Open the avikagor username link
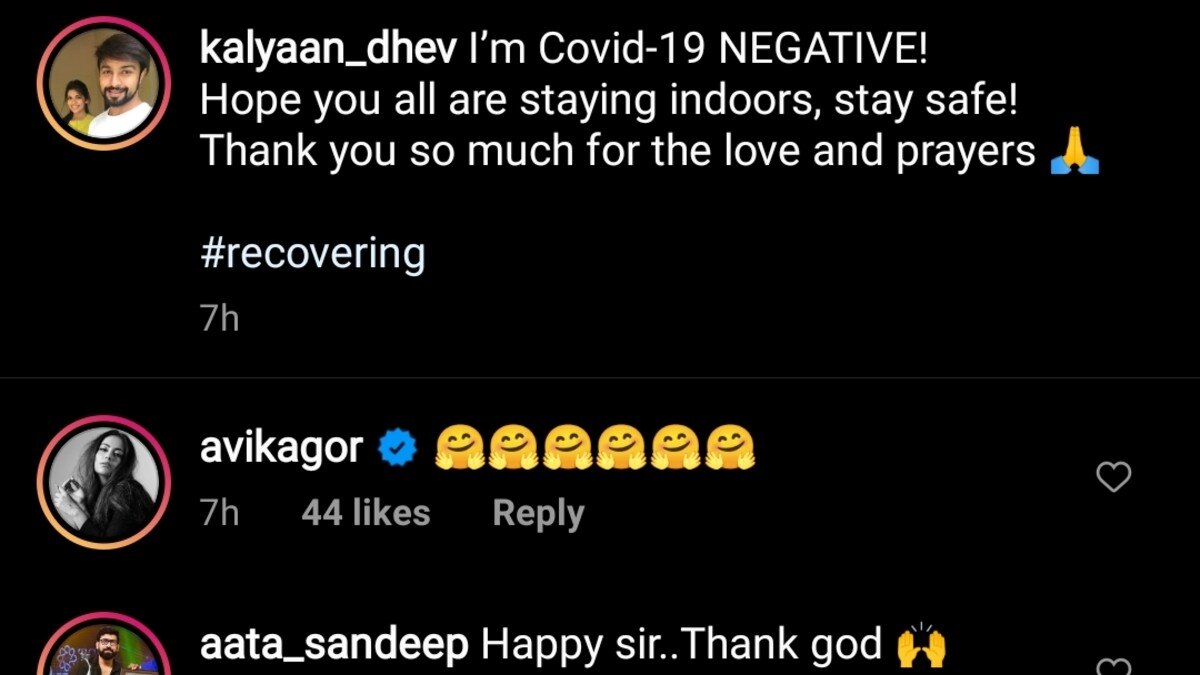Viewport: 1200px width, 675px height. pyautogui.click(x=282, y=449)
